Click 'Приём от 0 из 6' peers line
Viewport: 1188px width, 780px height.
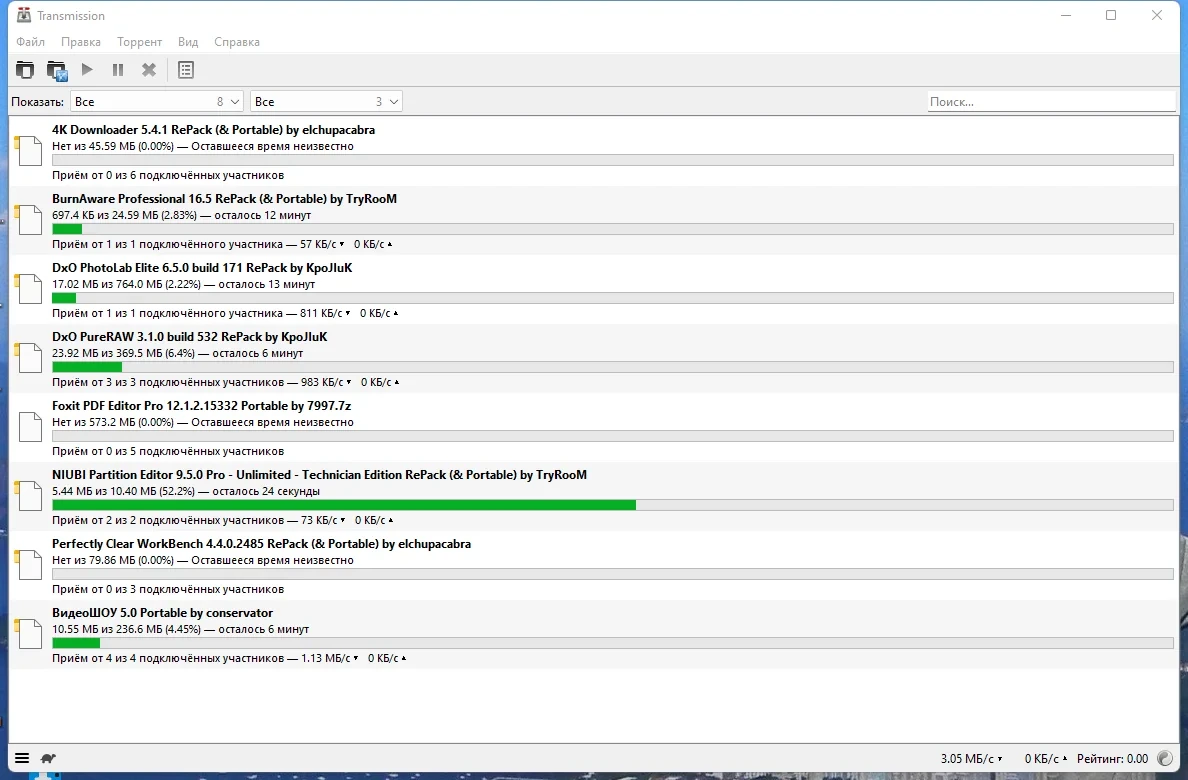click(x=168, y=175)
